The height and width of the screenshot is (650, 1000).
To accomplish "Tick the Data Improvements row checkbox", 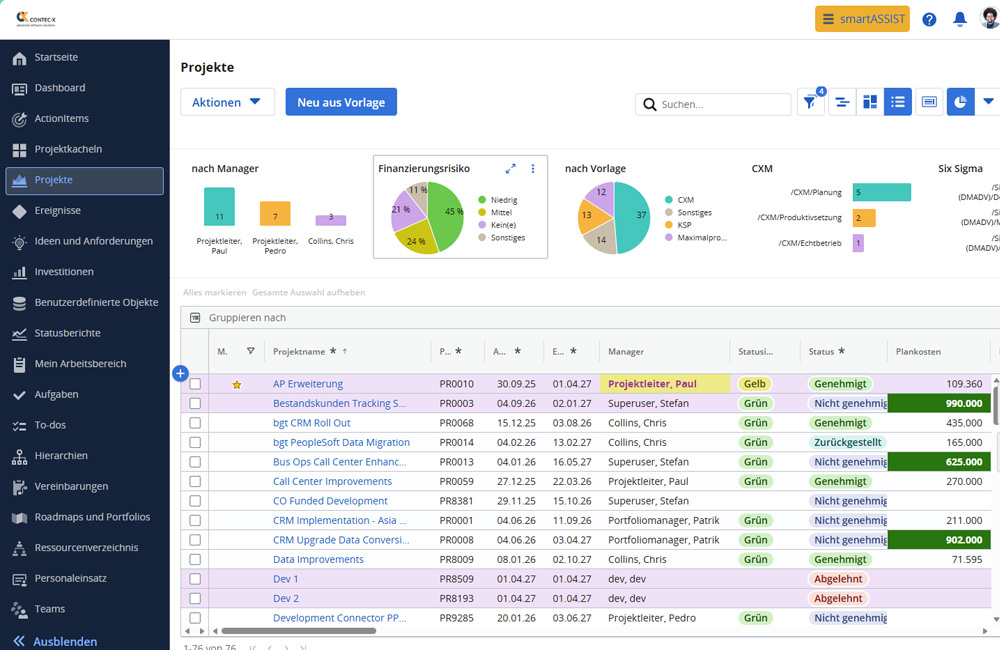I will (x=195, y=559).
